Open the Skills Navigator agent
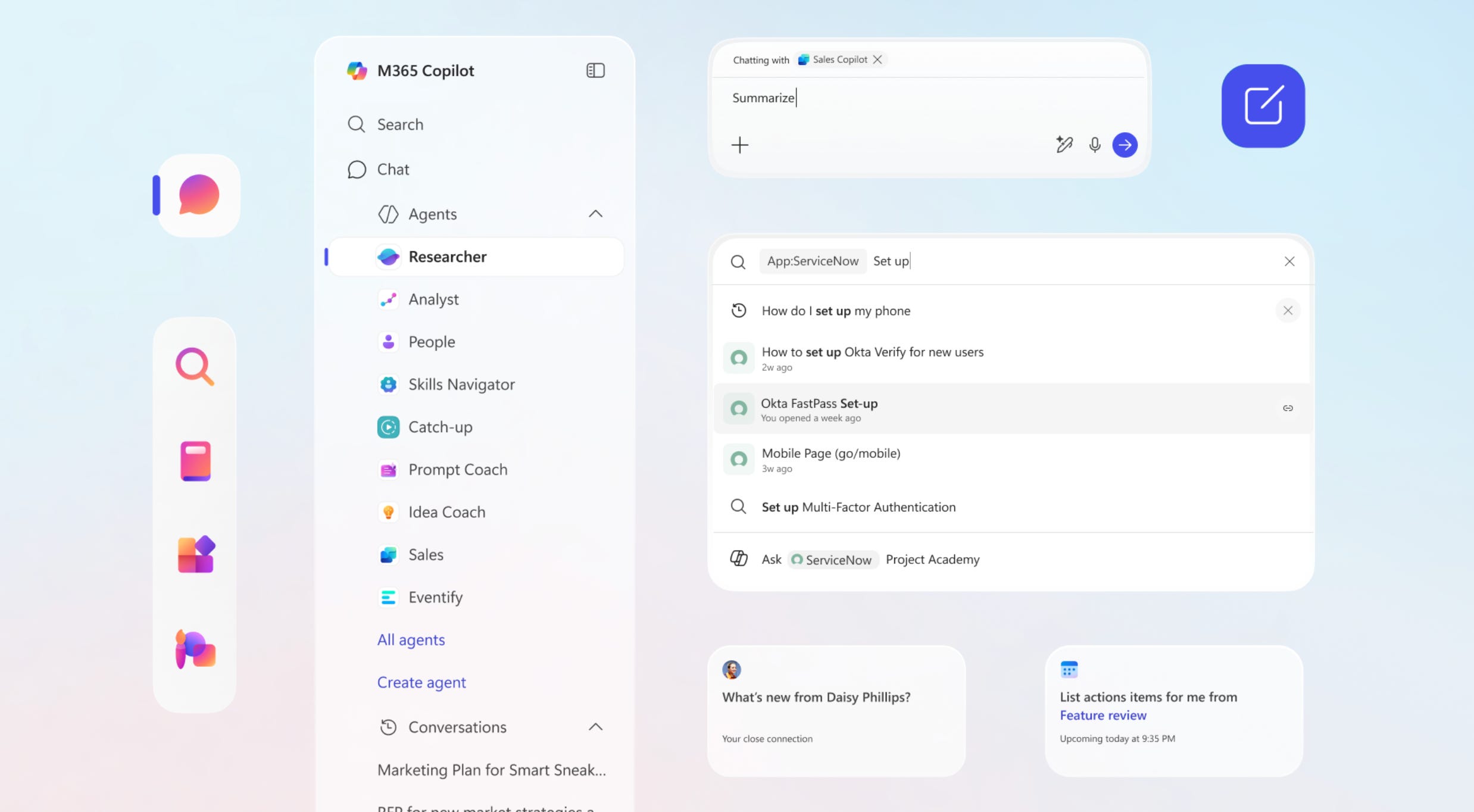The width and height of the screenshot is (1474, 812). coord(446,385)
